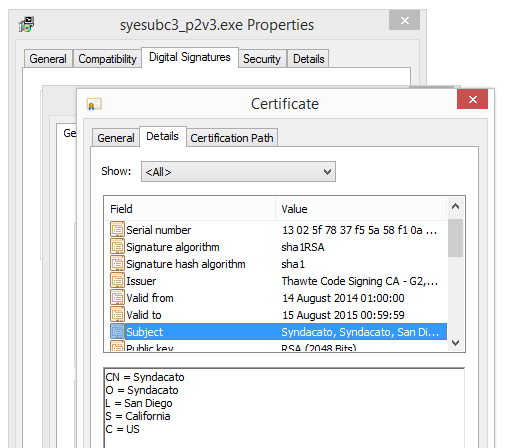Select the Certificate Details tab
Image resolution: width=511 pixels, height=448 pixels.
(163, 136)
